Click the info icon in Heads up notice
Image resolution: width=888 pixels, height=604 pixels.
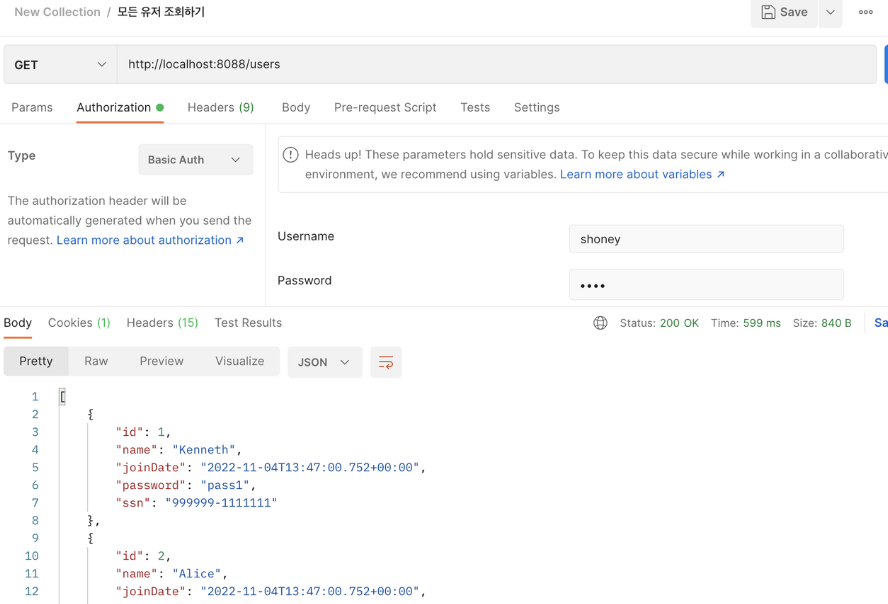(291, 155)
